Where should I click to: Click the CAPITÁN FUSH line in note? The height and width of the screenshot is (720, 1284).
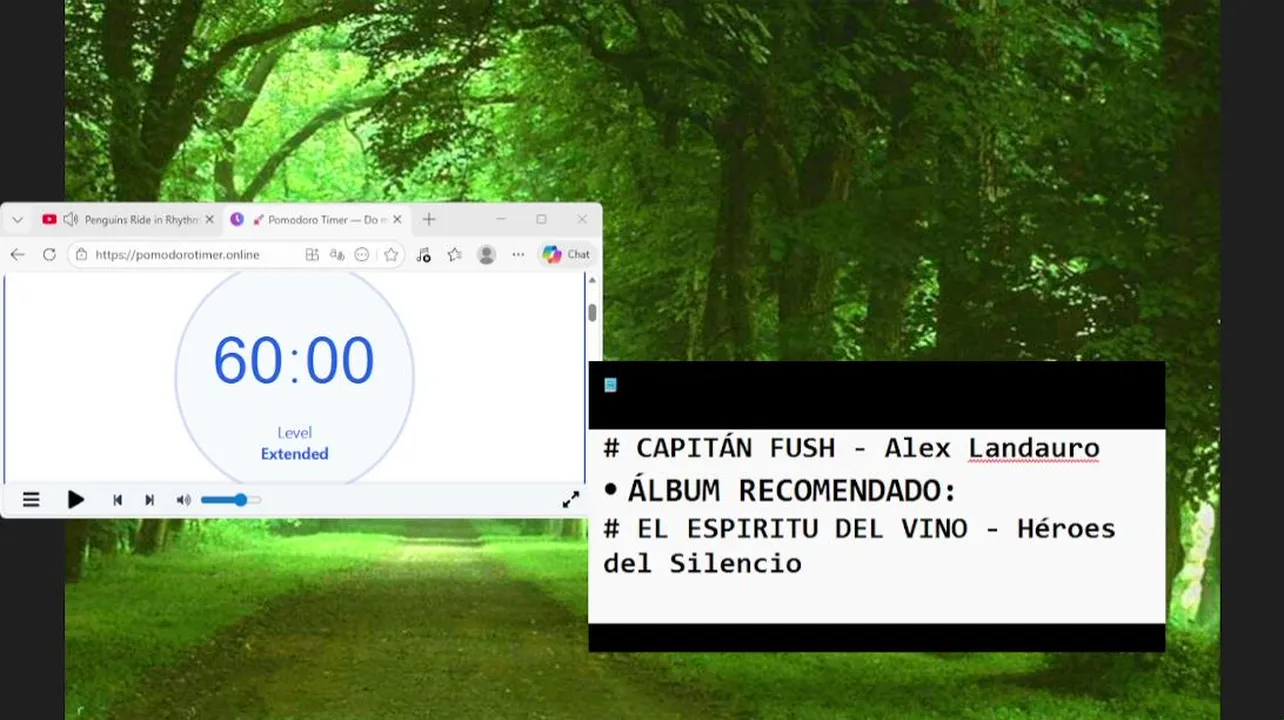point(851,448)
